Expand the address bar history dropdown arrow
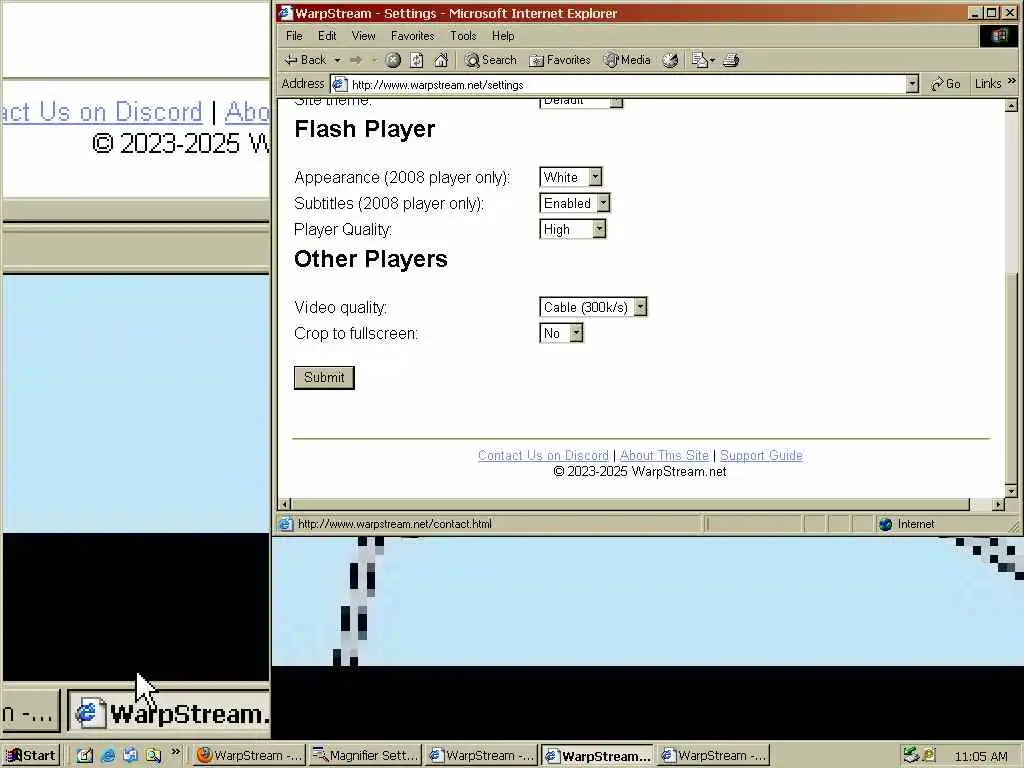 click(x=912, y=84)
